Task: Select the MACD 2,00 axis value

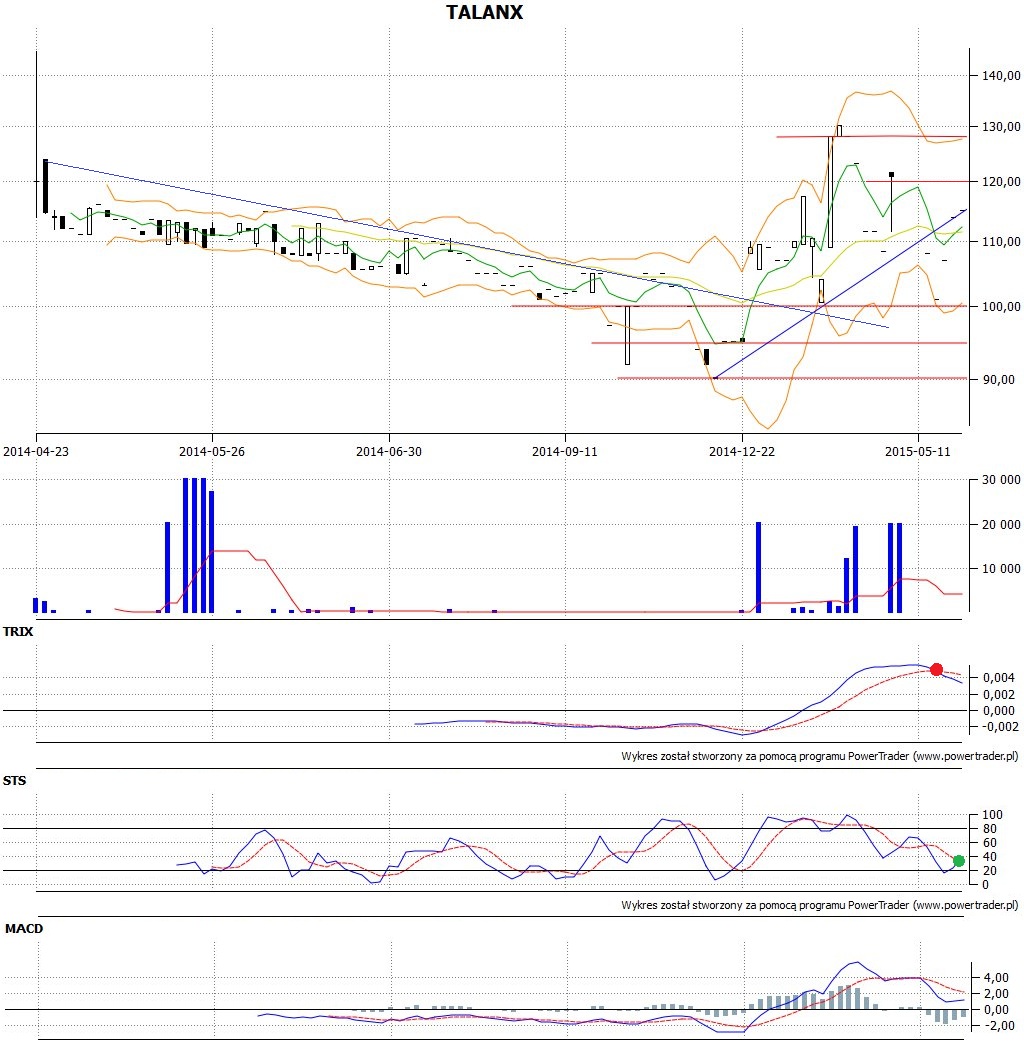Action: (996, 994)
